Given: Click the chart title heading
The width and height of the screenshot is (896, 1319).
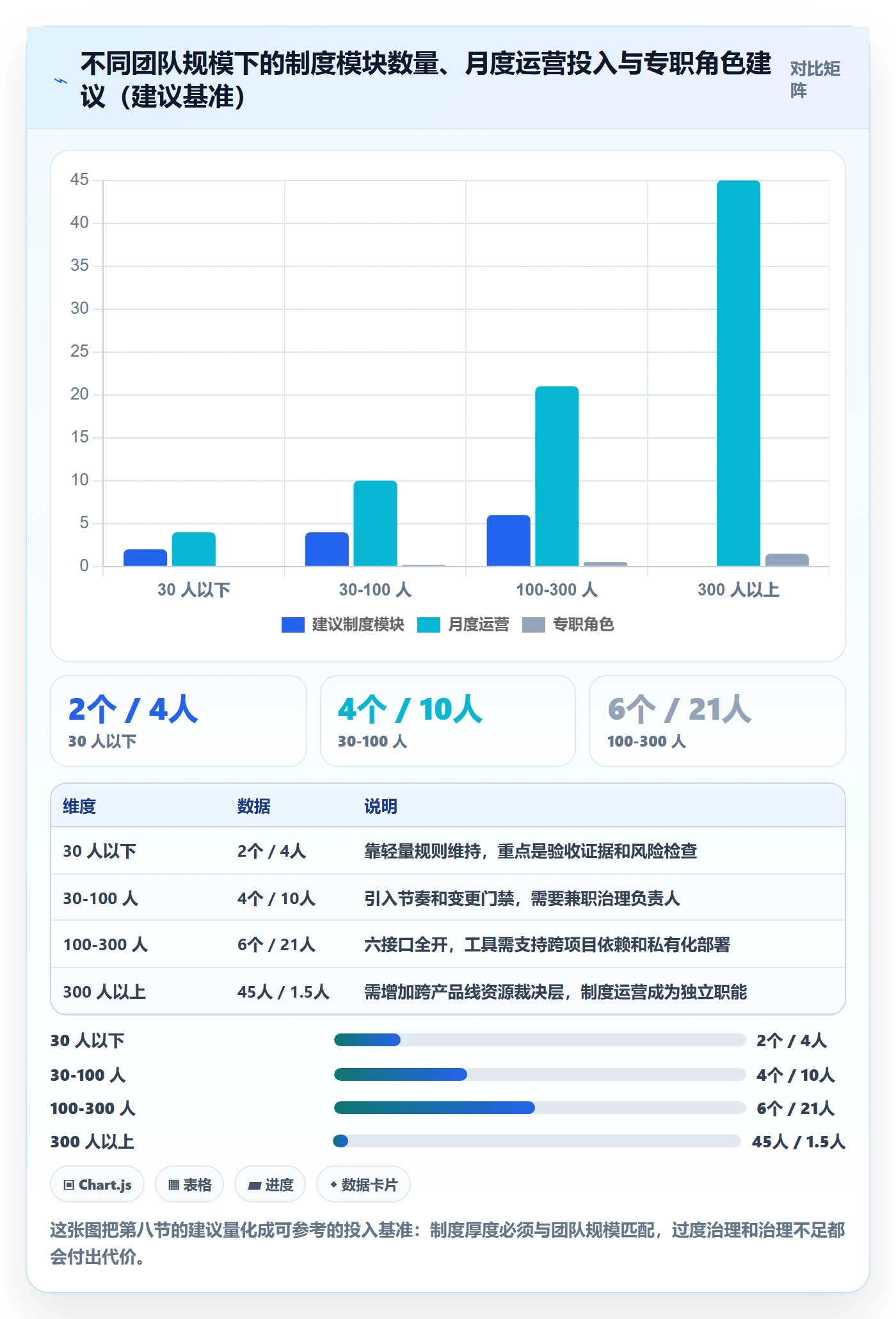Looking at the screenshot, I should click(x=426, y=80).
